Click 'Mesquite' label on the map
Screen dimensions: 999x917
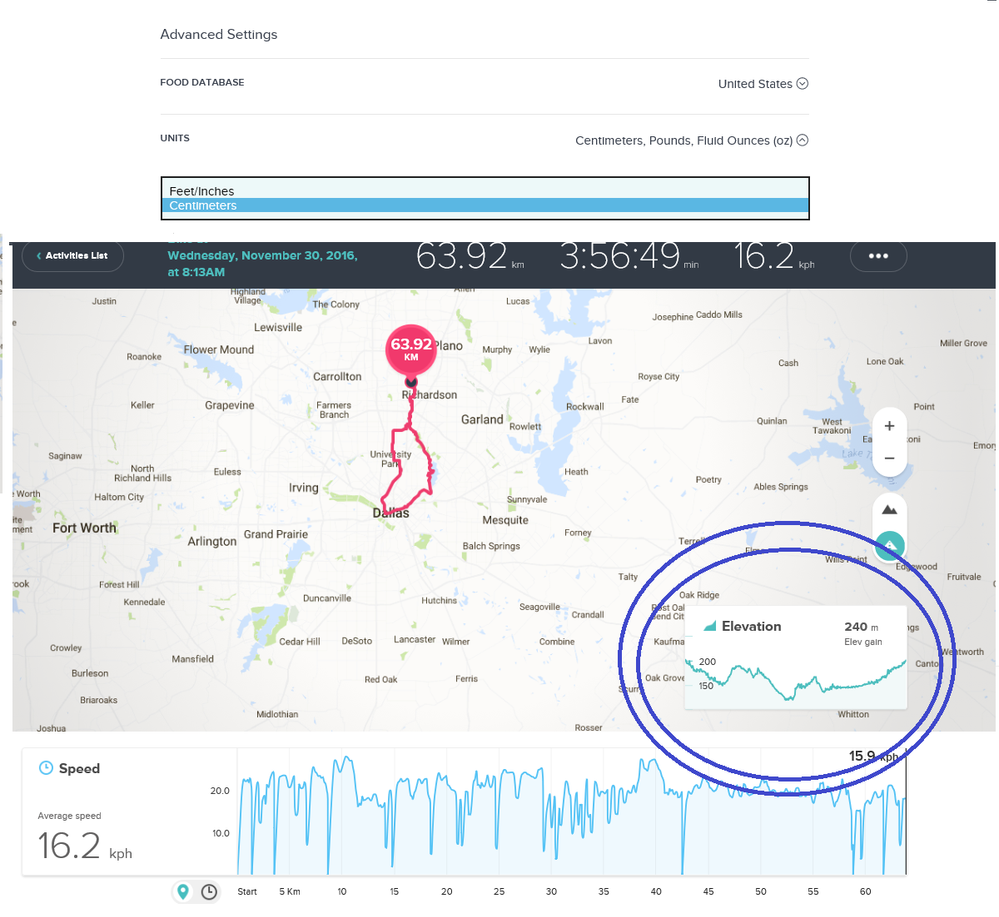pyautogui.click(x=505, y=520)
